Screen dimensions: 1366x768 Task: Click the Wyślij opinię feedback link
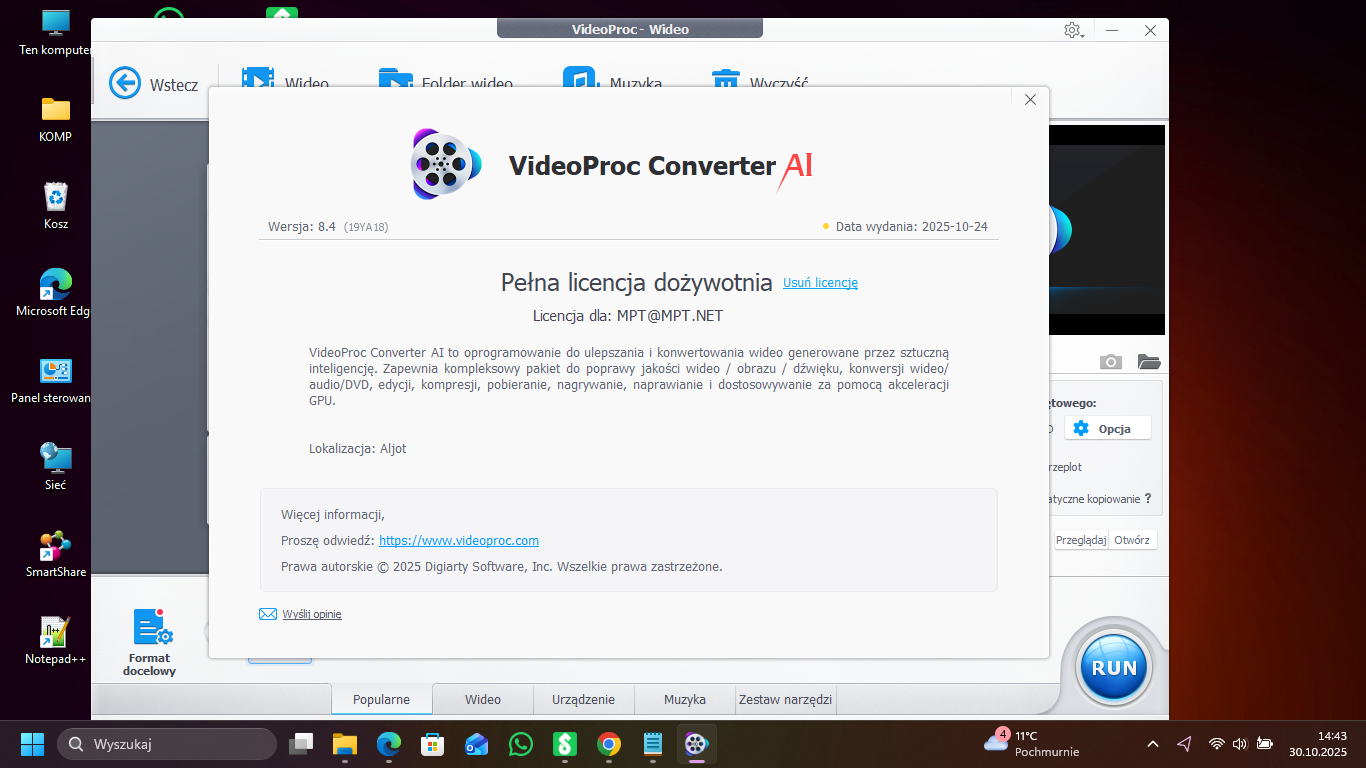(311, 614)
